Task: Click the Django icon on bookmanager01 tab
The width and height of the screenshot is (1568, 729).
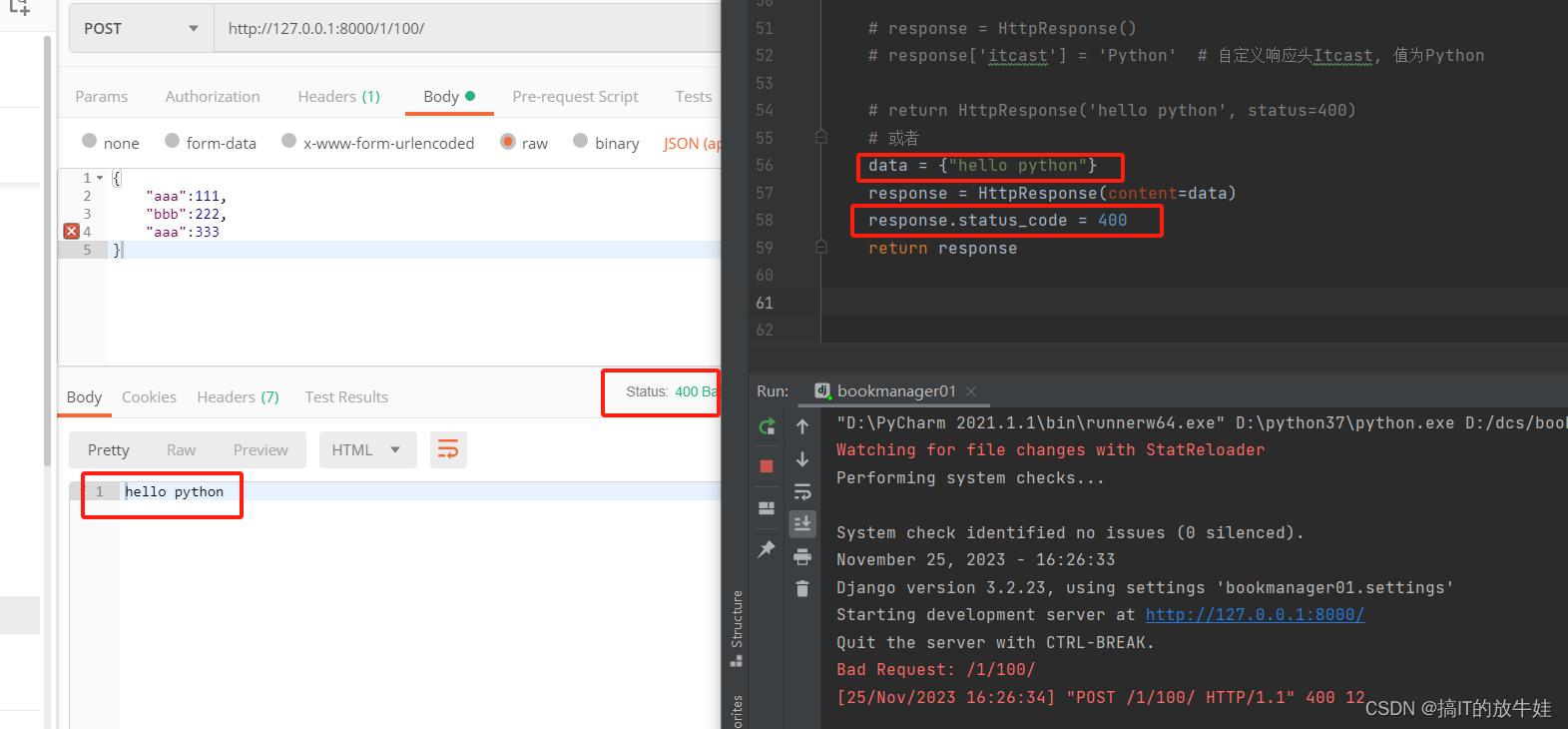Action: (822, 390)
